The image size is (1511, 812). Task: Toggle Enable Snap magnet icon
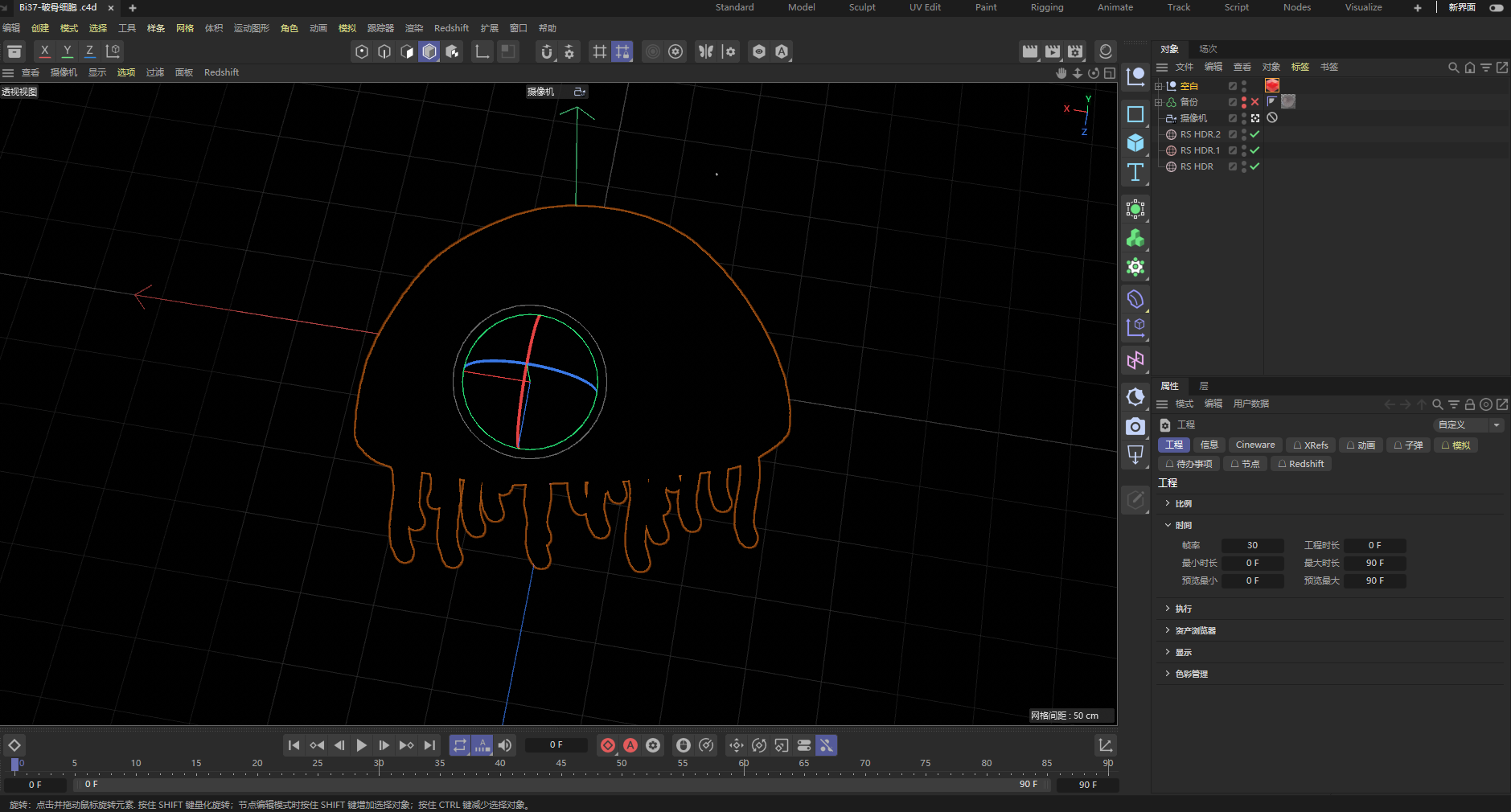coord(547,52)
